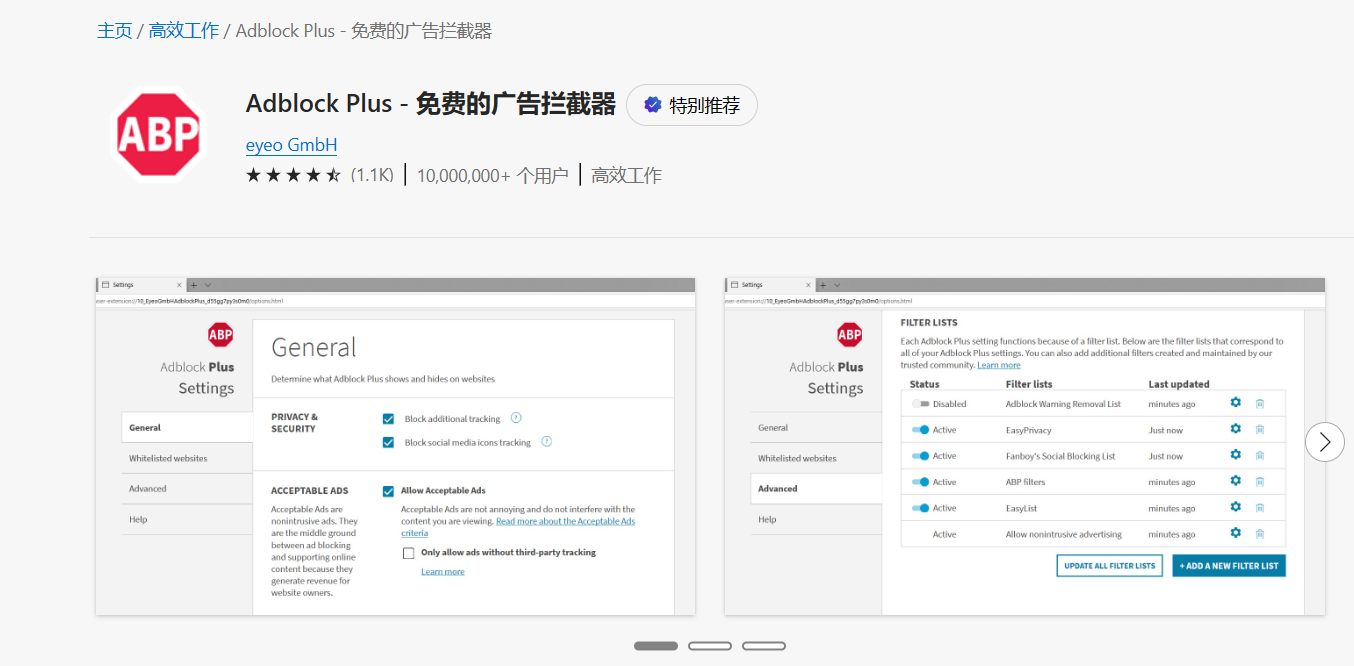The image size is (1354, 666).
Task: Open eyeo GmbH publisher link
Action: coord(291,145)
